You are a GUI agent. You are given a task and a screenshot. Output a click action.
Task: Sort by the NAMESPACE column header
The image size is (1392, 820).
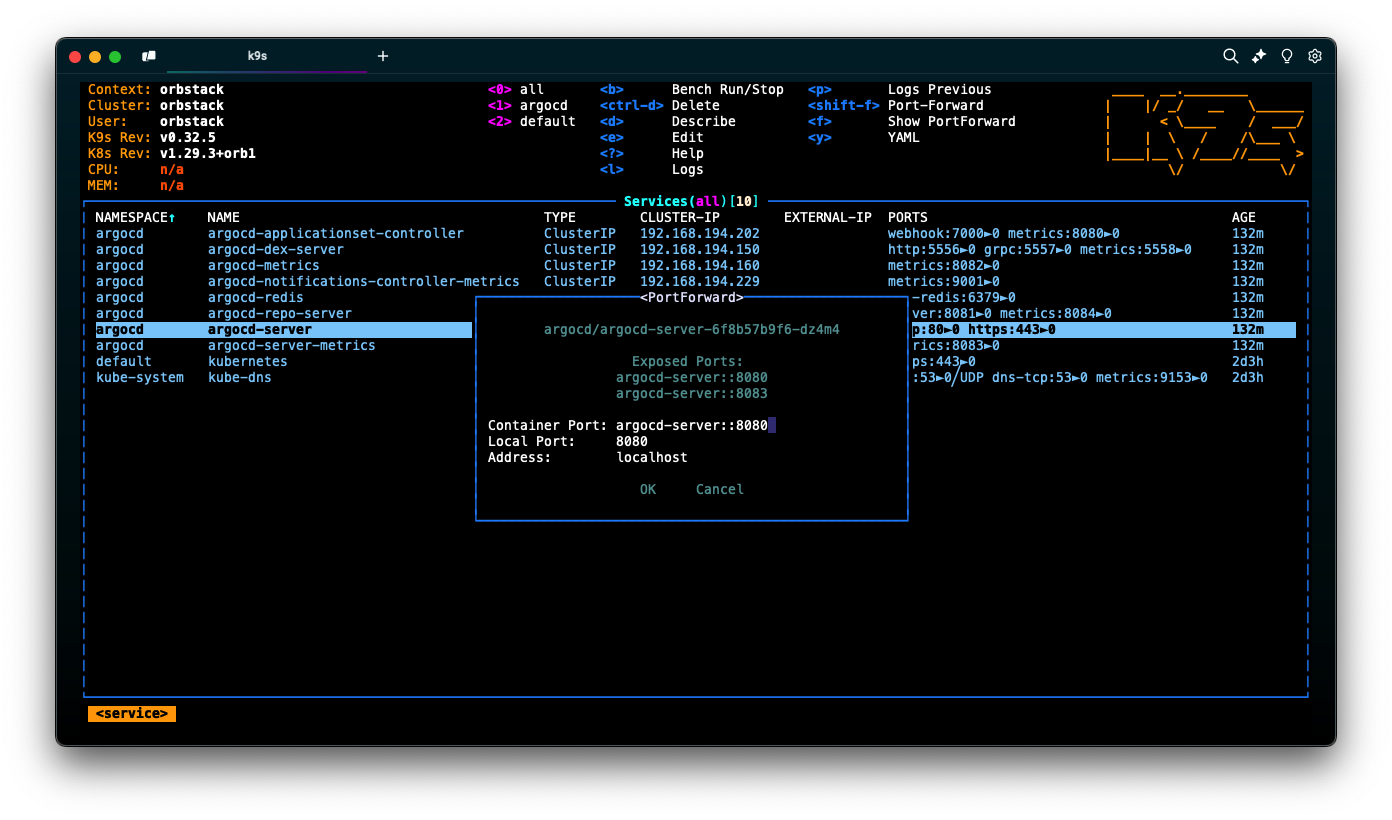[135, 217]
